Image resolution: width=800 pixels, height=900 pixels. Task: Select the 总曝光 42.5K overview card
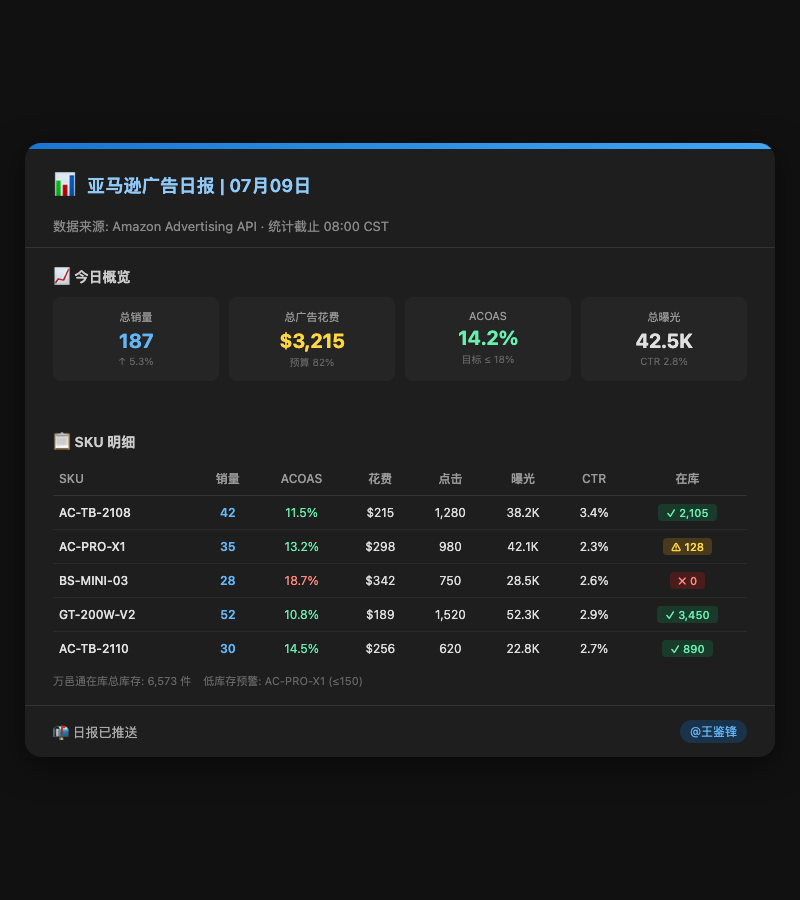coord(664,339)
